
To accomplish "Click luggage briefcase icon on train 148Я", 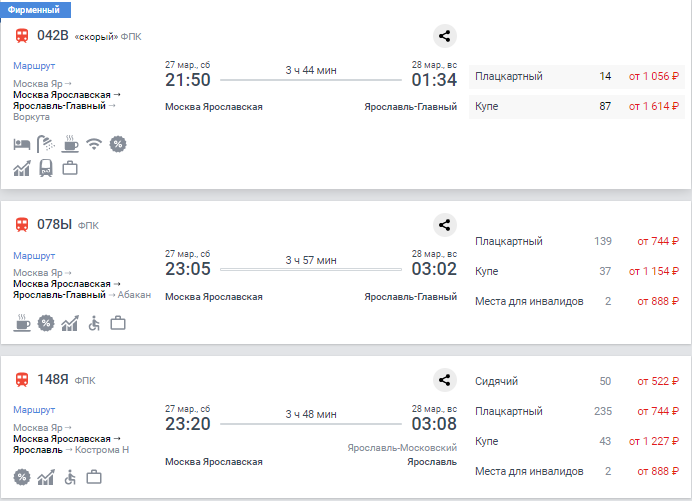I will (x=94, y=478).
